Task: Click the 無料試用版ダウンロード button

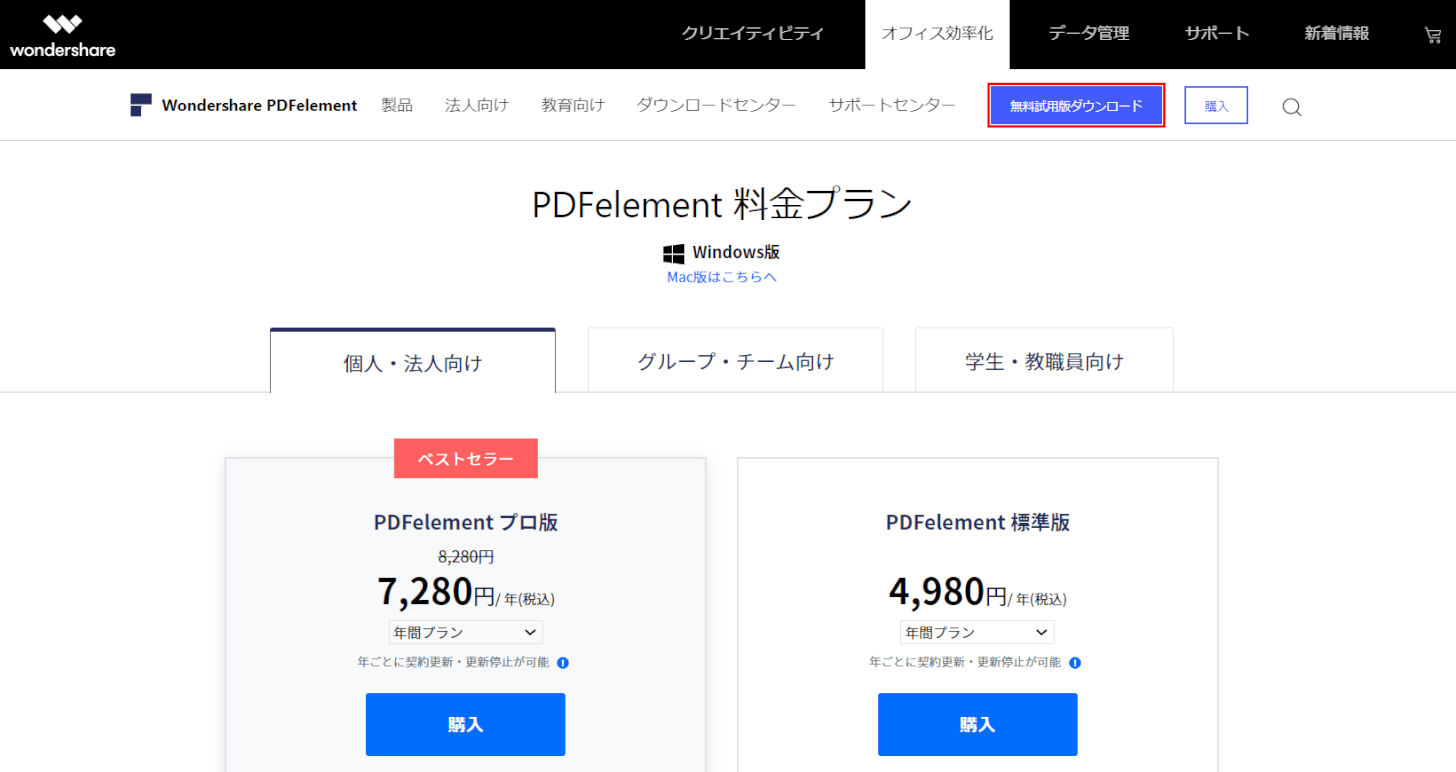Action: click(x=1076, y=105)
